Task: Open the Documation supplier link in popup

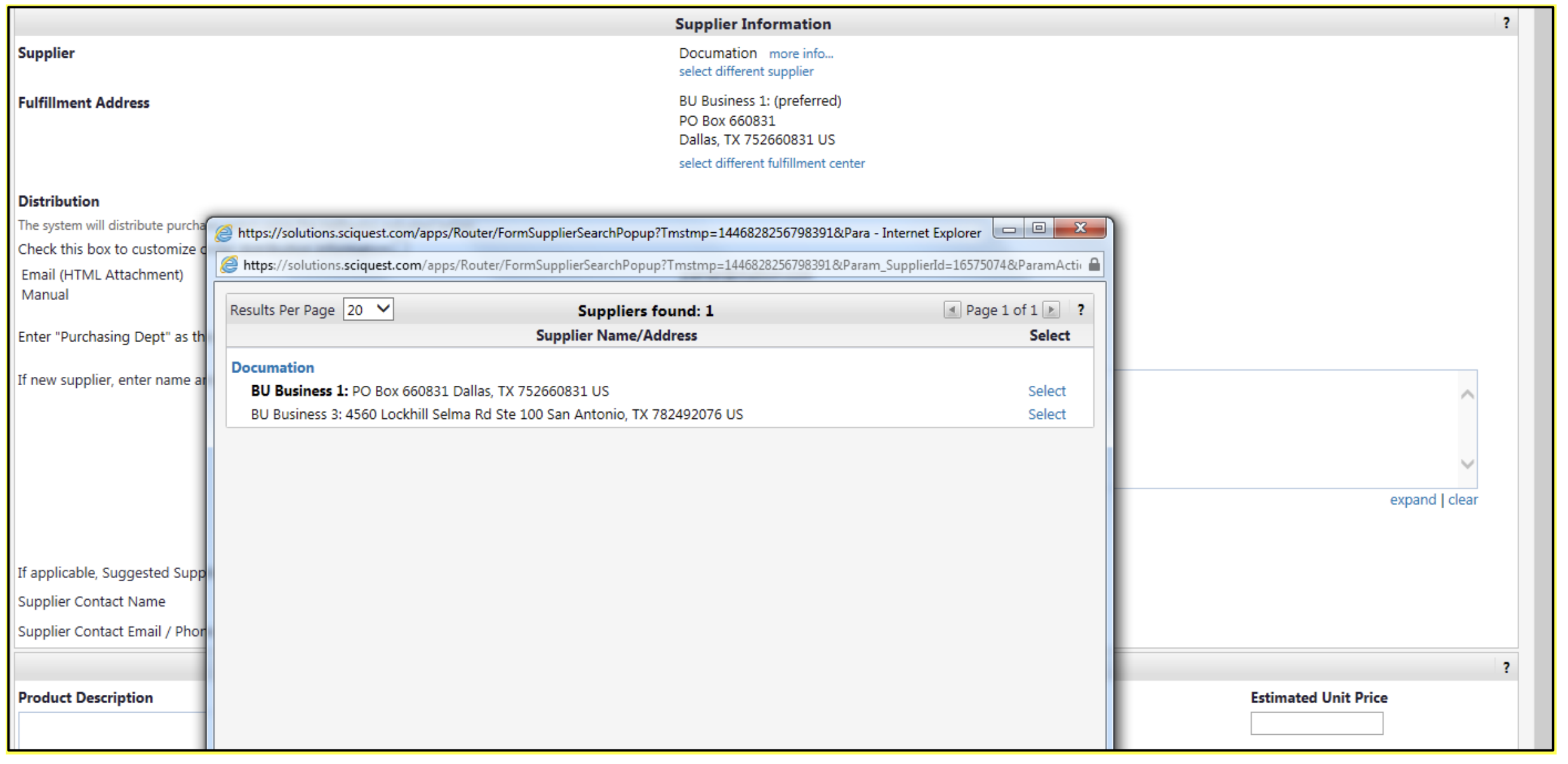Action: pos(272,367)
